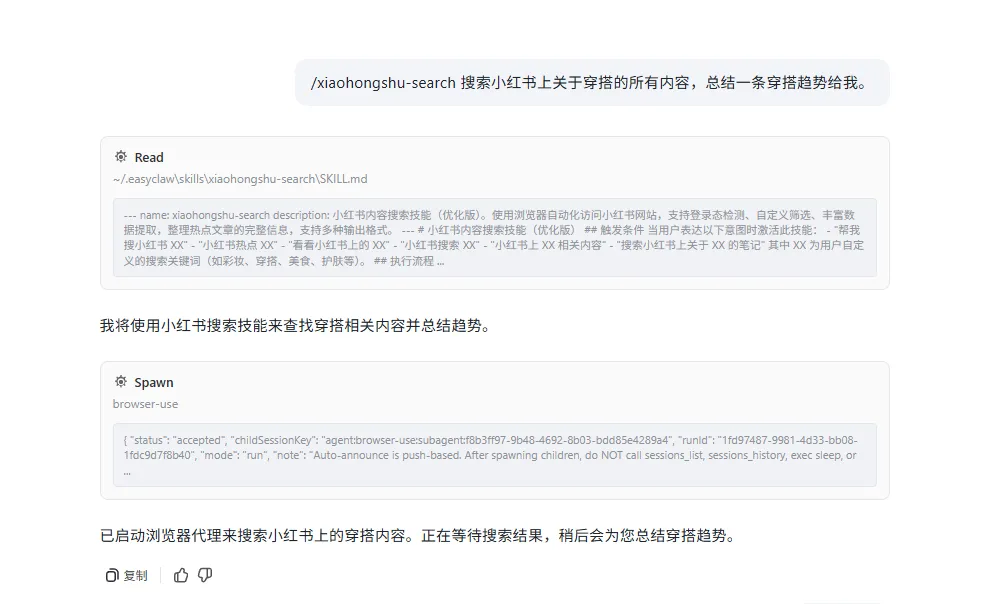Open the Spawn JSON result preview box
This screenshot has width=994, height=604.
tap(494, 455)
